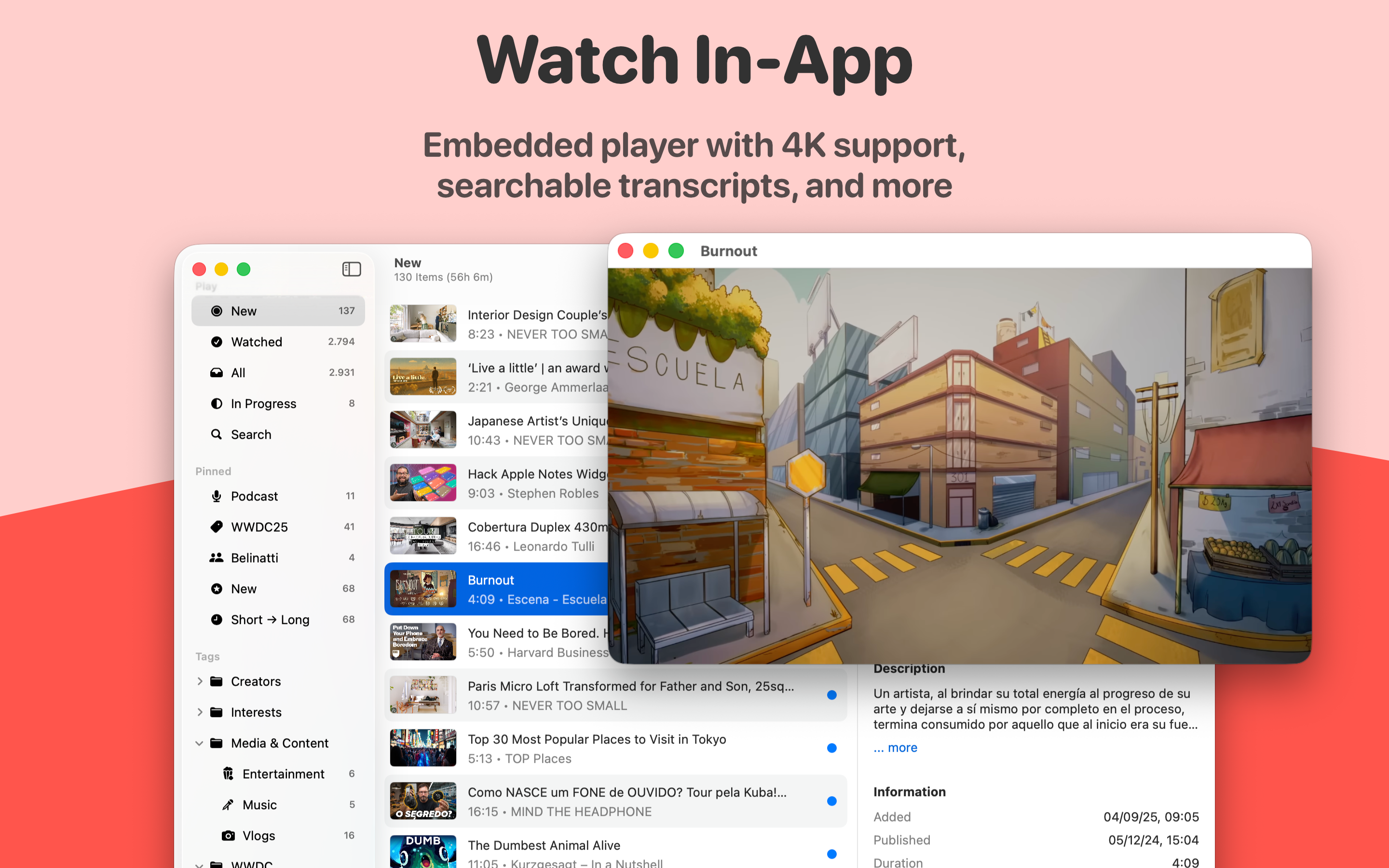Show more of the description text
This screenshot has width=1389, height=868.
click(x=895, y=748)
